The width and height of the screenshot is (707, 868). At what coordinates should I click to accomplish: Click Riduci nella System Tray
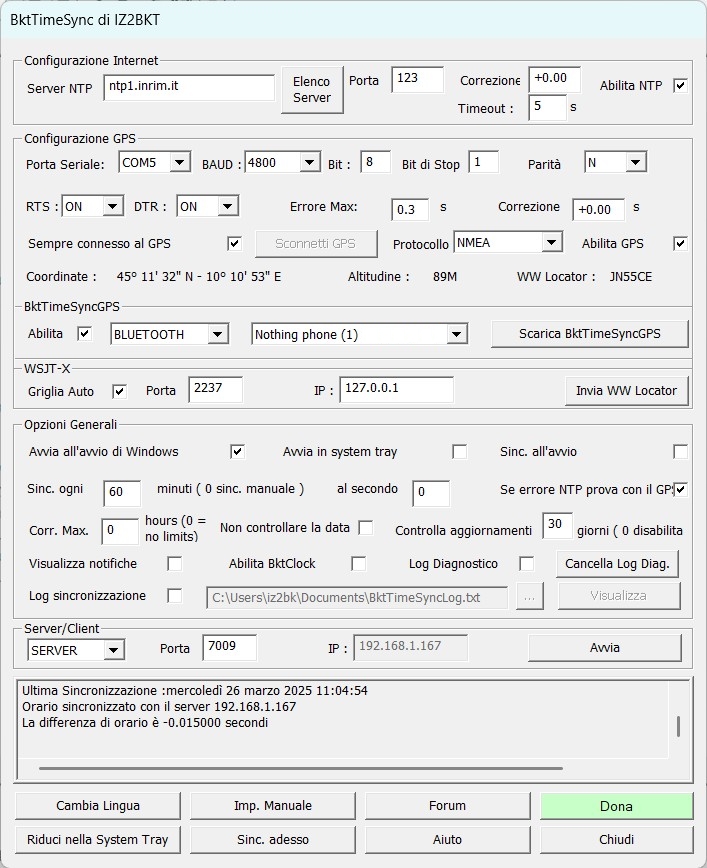coord(98,840)
